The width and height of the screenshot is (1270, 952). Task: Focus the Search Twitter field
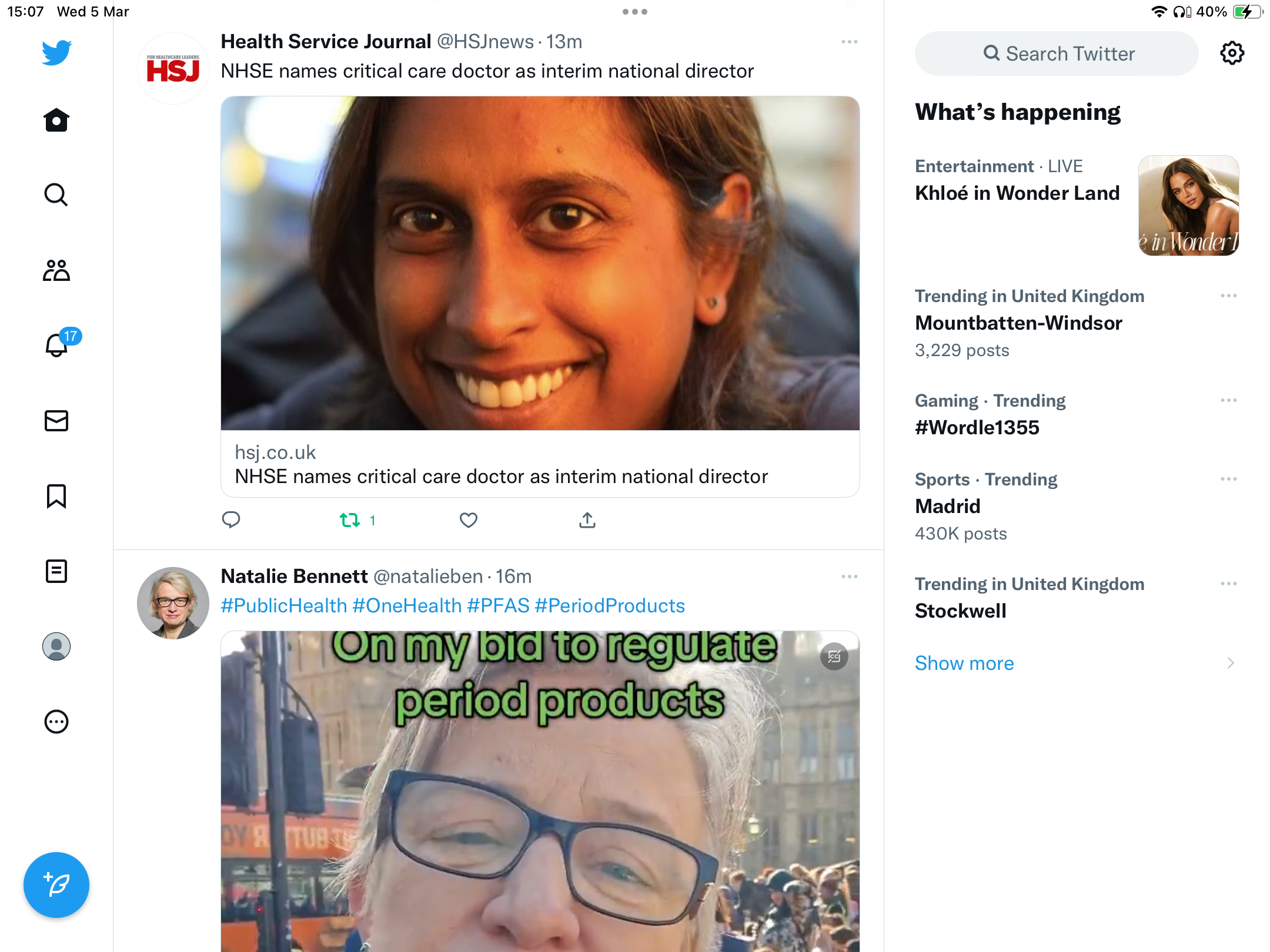pos(1057,53)
